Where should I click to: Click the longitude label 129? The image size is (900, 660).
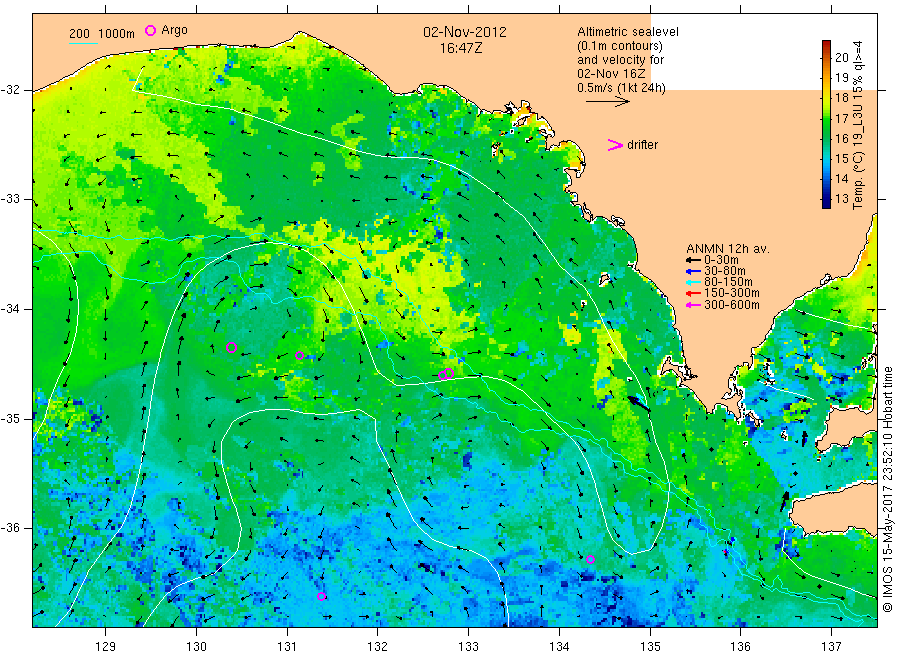[106, 647]
